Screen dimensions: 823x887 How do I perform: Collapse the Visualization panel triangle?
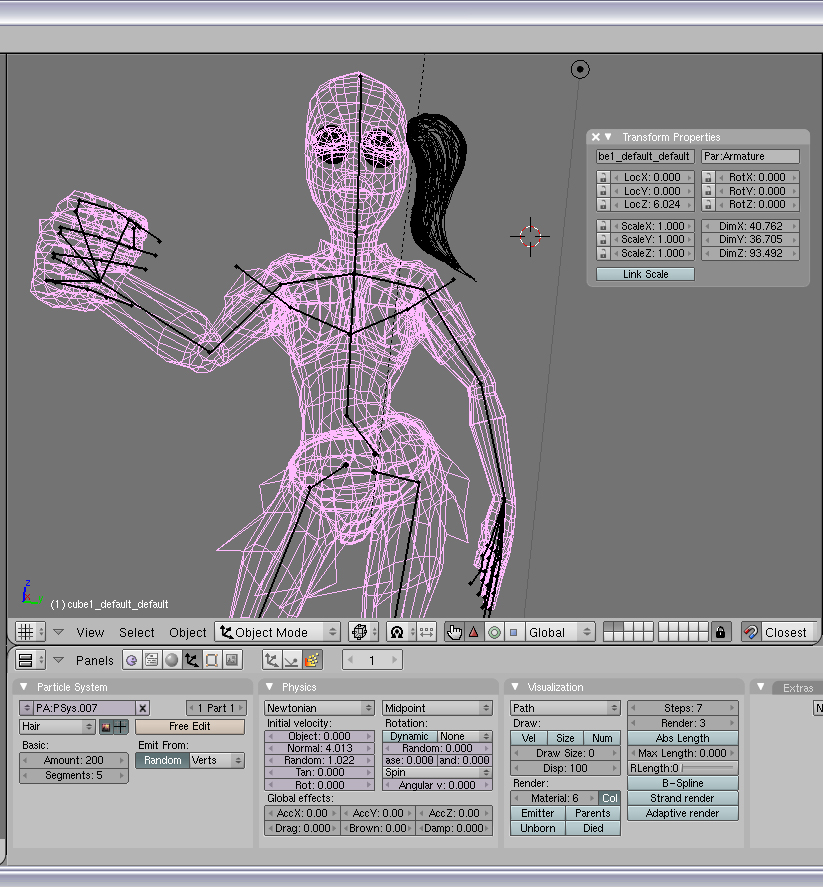point(515,687)
